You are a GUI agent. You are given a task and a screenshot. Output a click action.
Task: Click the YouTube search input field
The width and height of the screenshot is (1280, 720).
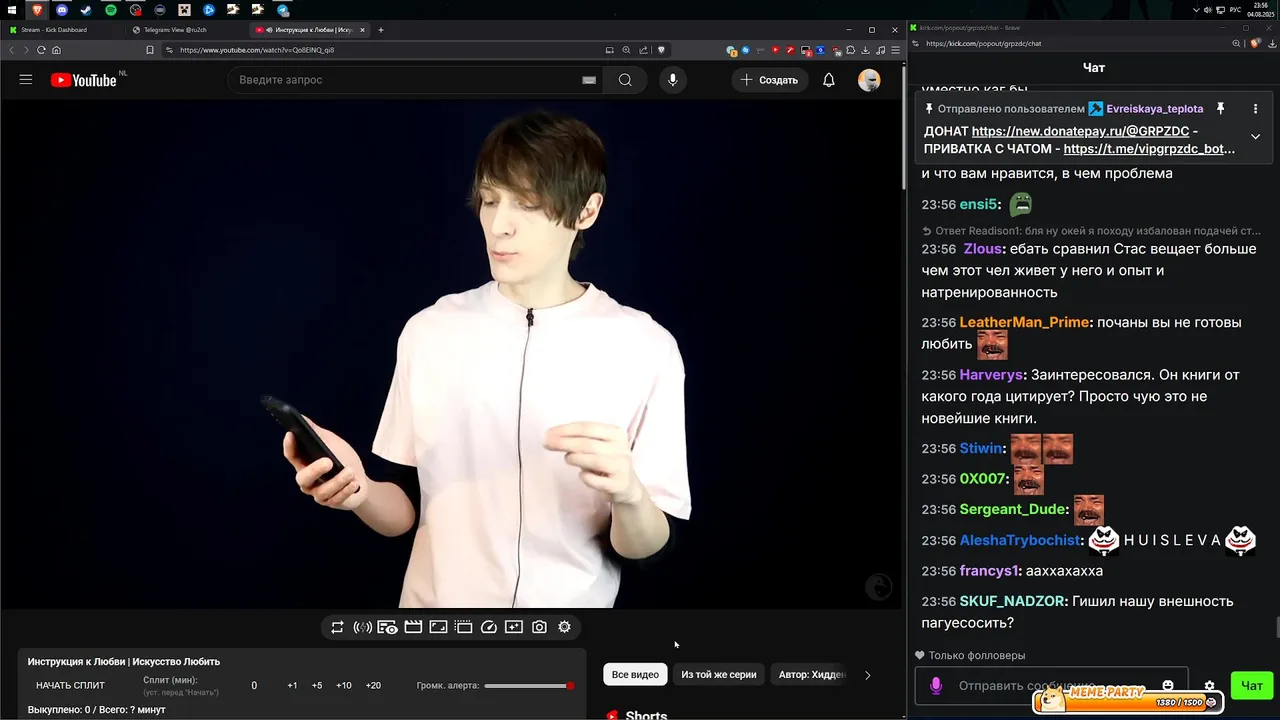tap(405, 80)
